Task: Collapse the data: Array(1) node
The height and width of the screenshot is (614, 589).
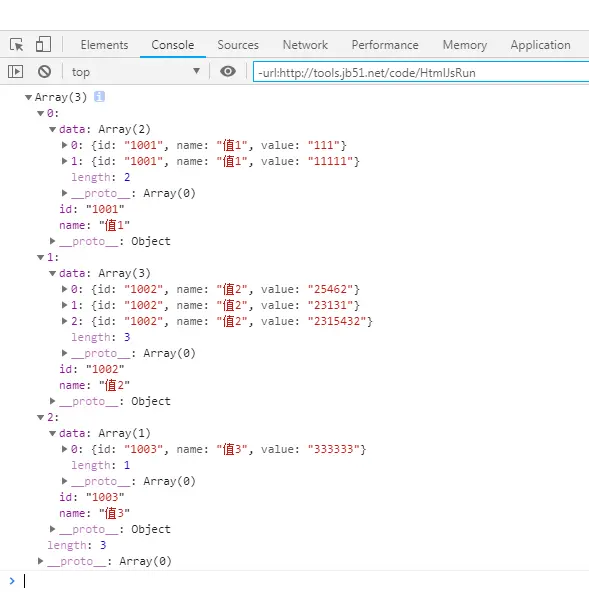Action: [52, 433]
